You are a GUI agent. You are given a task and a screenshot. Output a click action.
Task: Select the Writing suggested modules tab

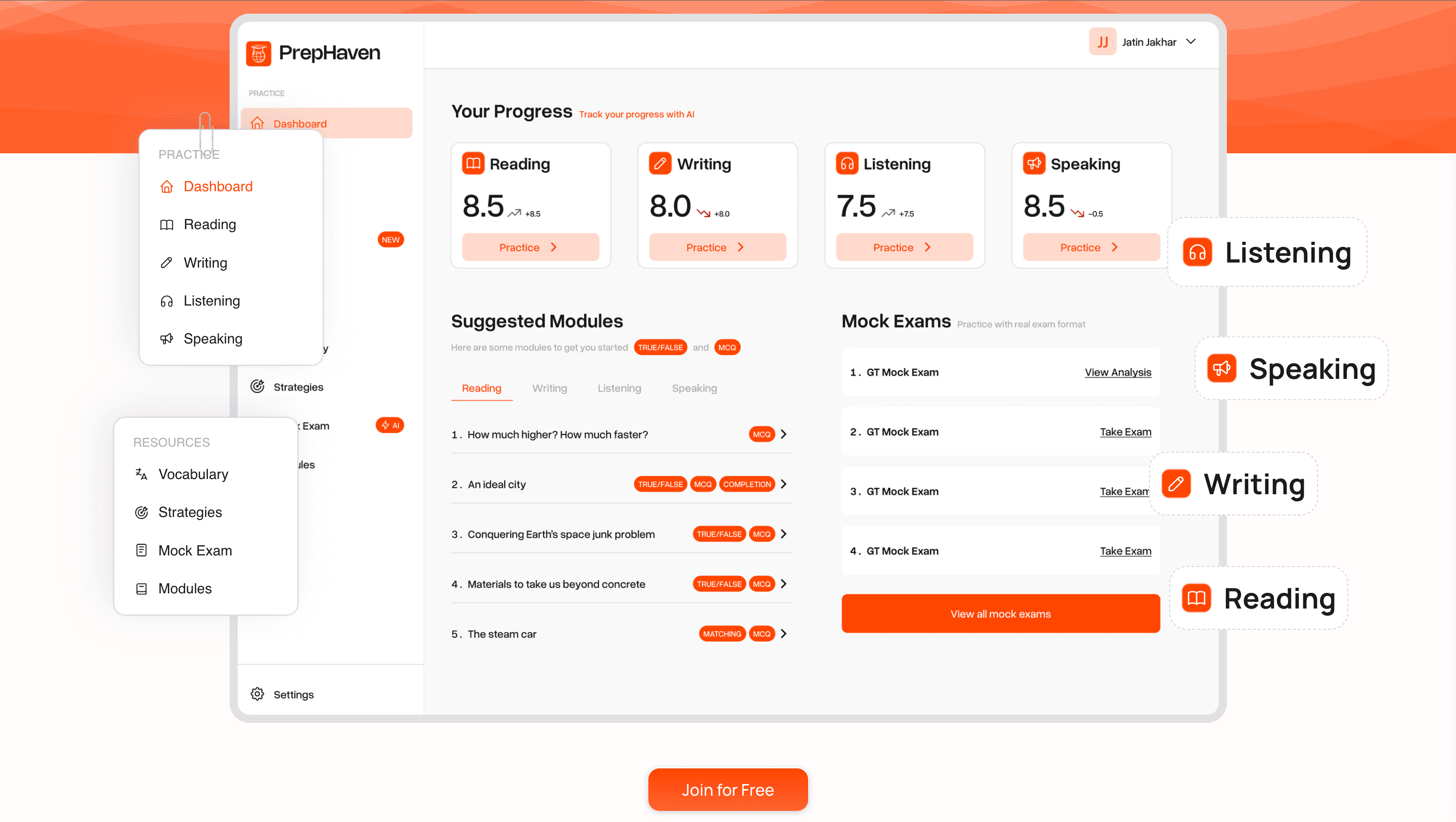coord(549,388)
